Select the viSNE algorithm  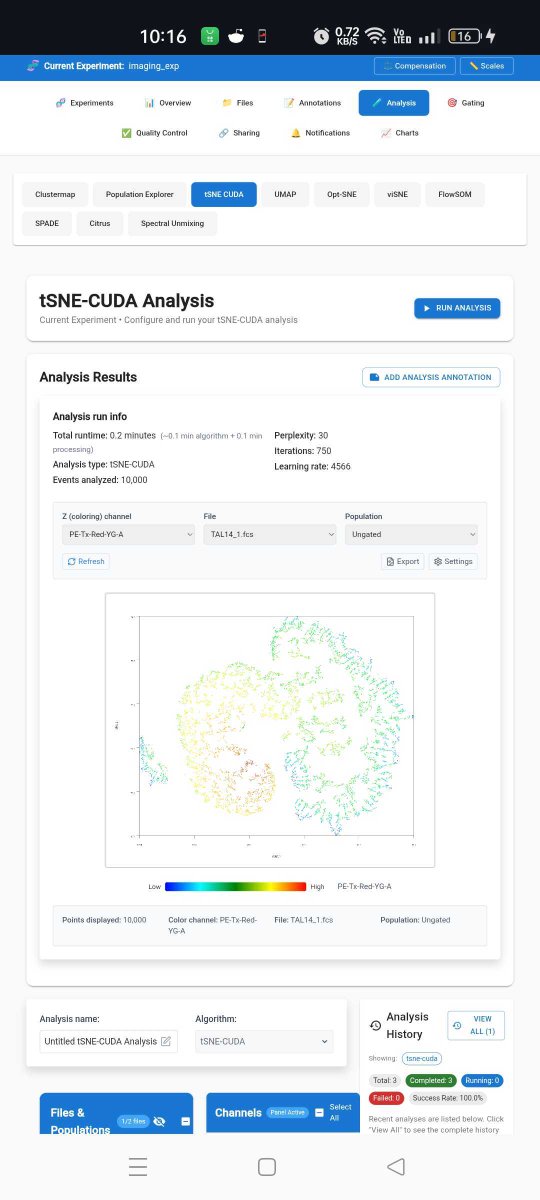coord(398,195)
